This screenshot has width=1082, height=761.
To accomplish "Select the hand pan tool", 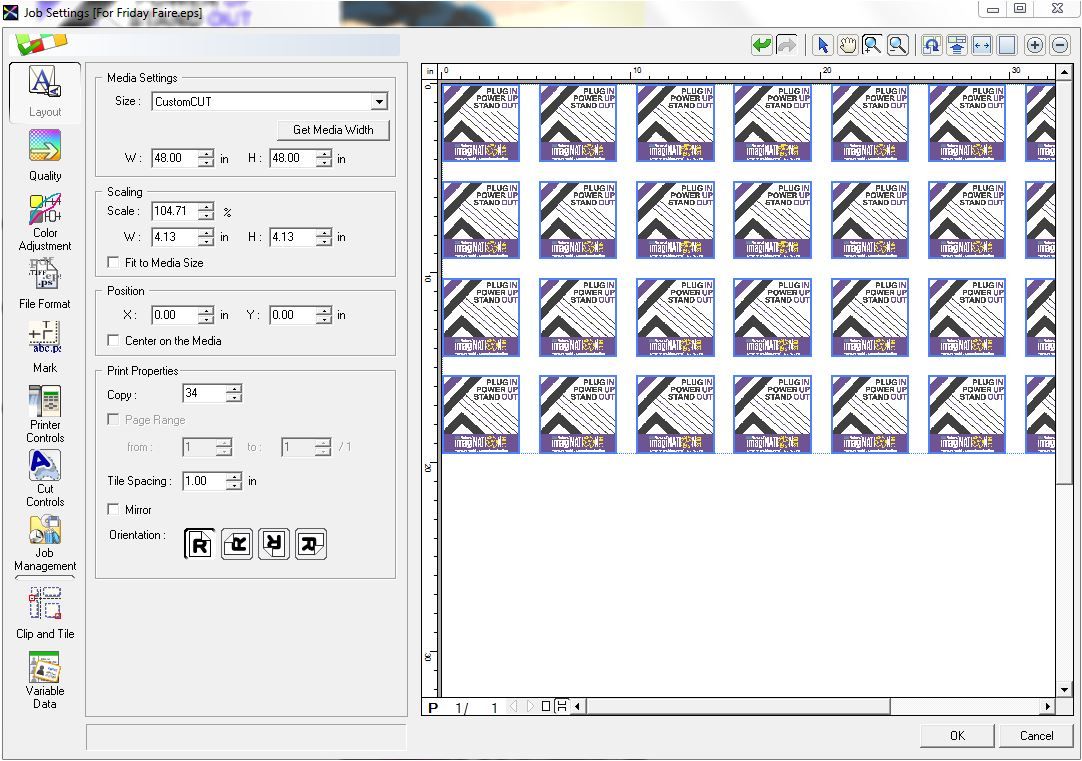I will (x=847, y=46).
